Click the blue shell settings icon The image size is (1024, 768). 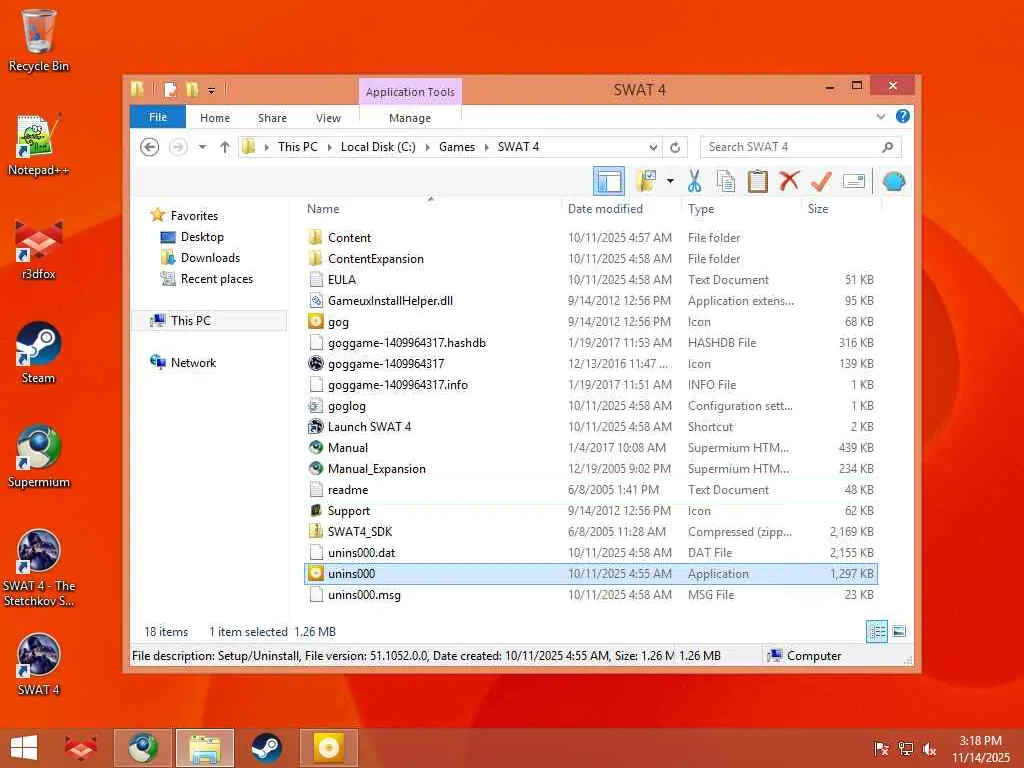893,181
